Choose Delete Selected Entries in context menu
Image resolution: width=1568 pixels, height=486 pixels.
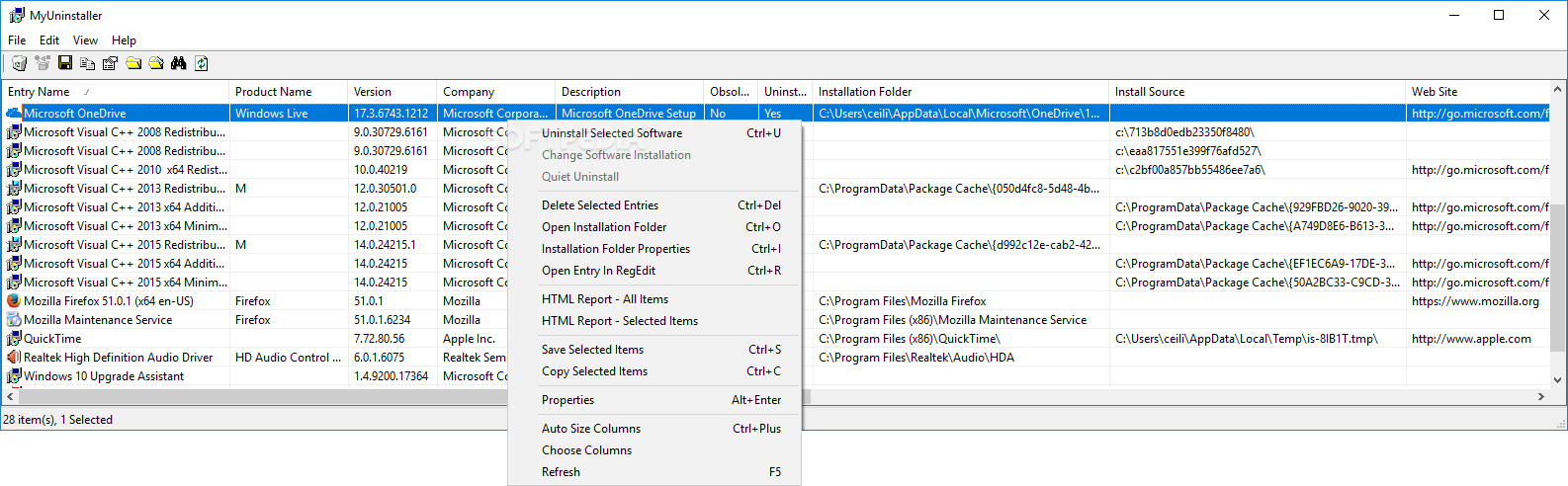pyautogui.click(x=654, y=205)
